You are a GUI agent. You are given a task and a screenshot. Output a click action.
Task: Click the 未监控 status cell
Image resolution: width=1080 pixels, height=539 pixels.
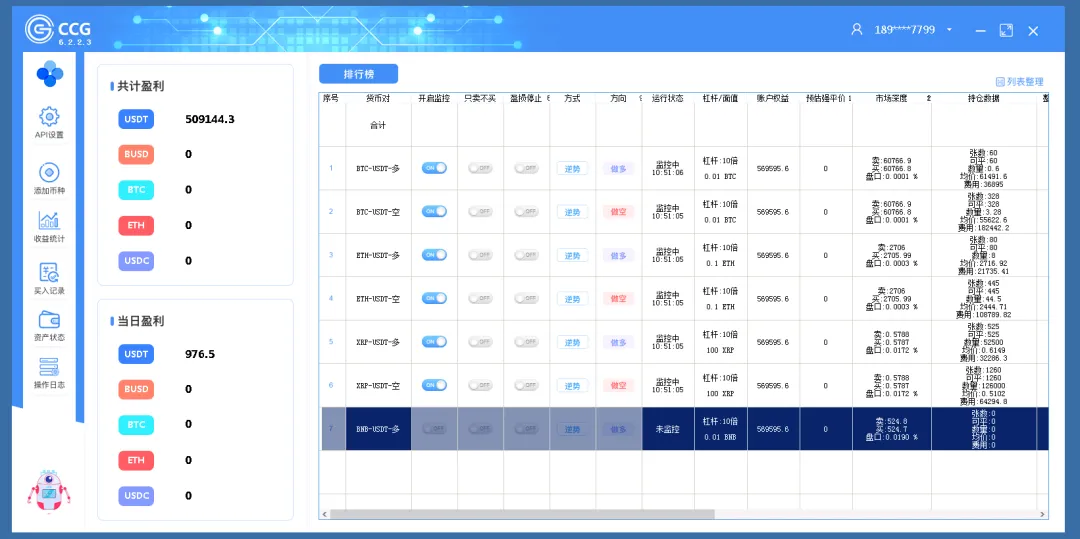click(667, 429)
